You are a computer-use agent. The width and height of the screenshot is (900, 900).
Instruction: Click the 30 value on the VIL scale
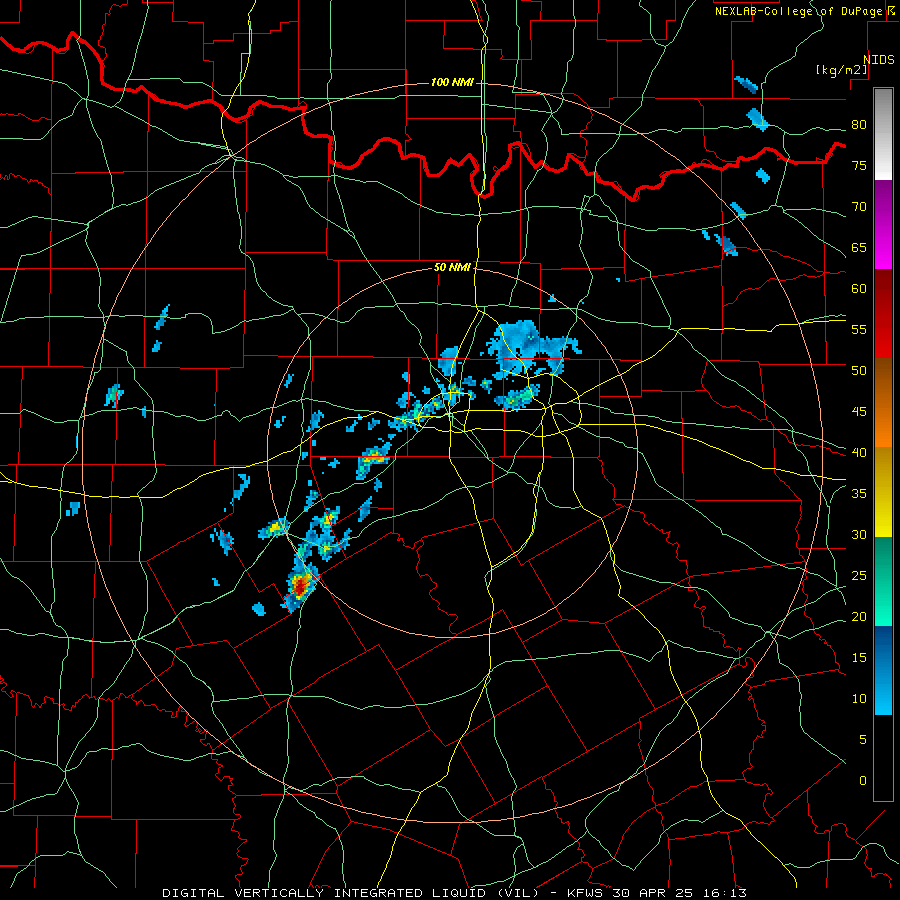(x=859, y=535)
